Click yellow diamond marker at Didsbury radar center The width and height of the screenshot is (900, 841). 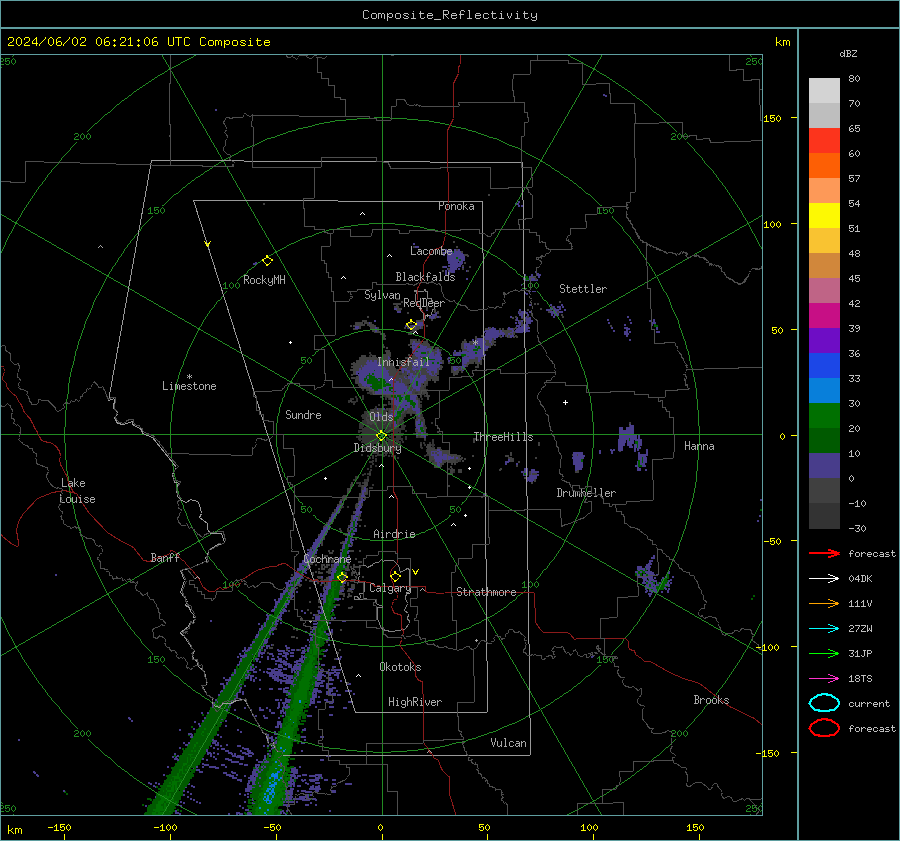coord(381,436)
